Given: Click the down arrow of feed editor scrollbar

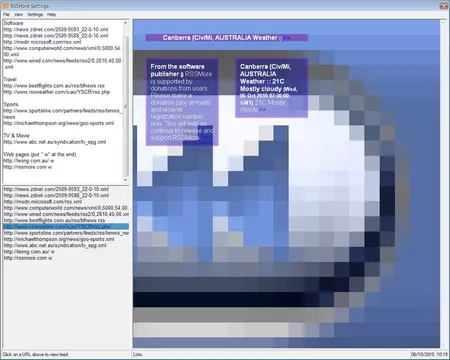Looking at the screenshot, I should (126, 180).
